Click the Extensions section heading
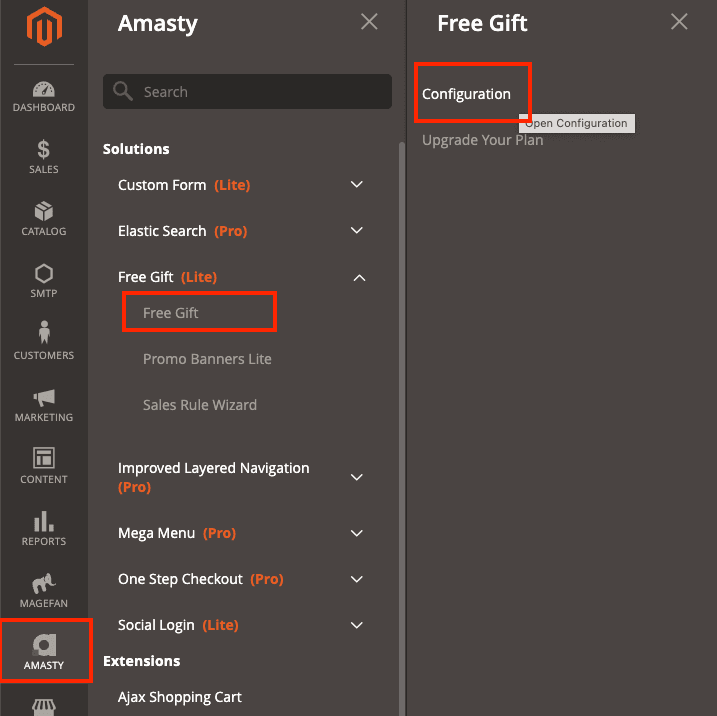717x716 pixels. tap(142, 661)
